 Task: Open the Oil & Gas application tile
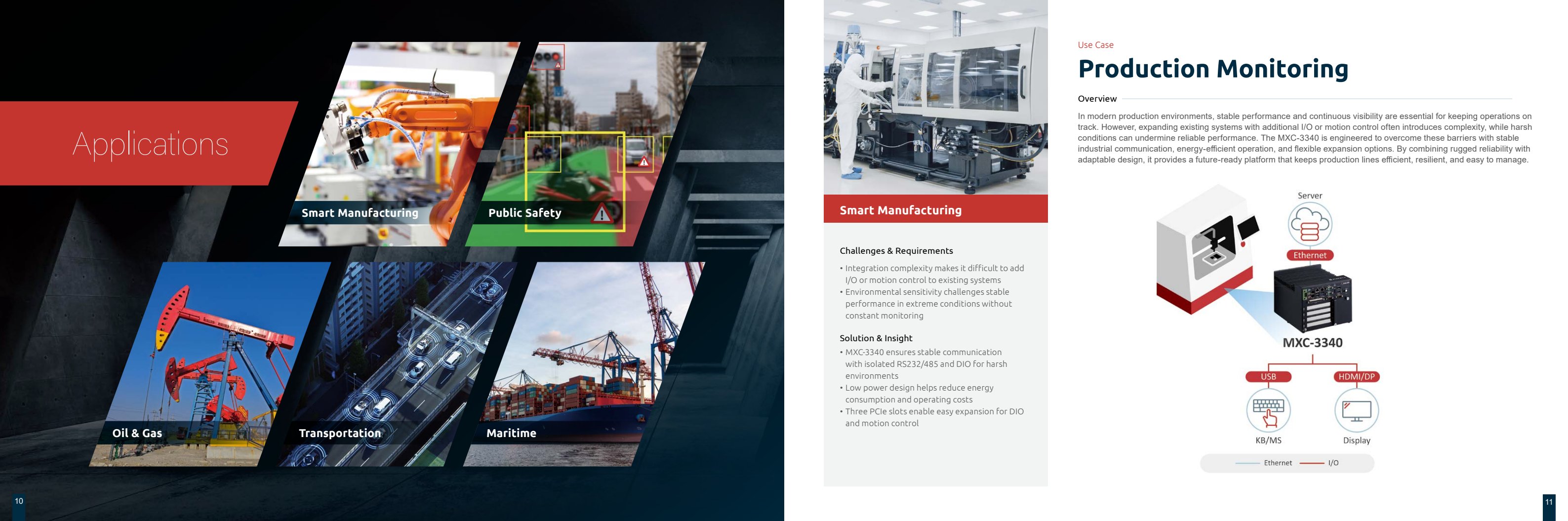(x=210, y=364)
